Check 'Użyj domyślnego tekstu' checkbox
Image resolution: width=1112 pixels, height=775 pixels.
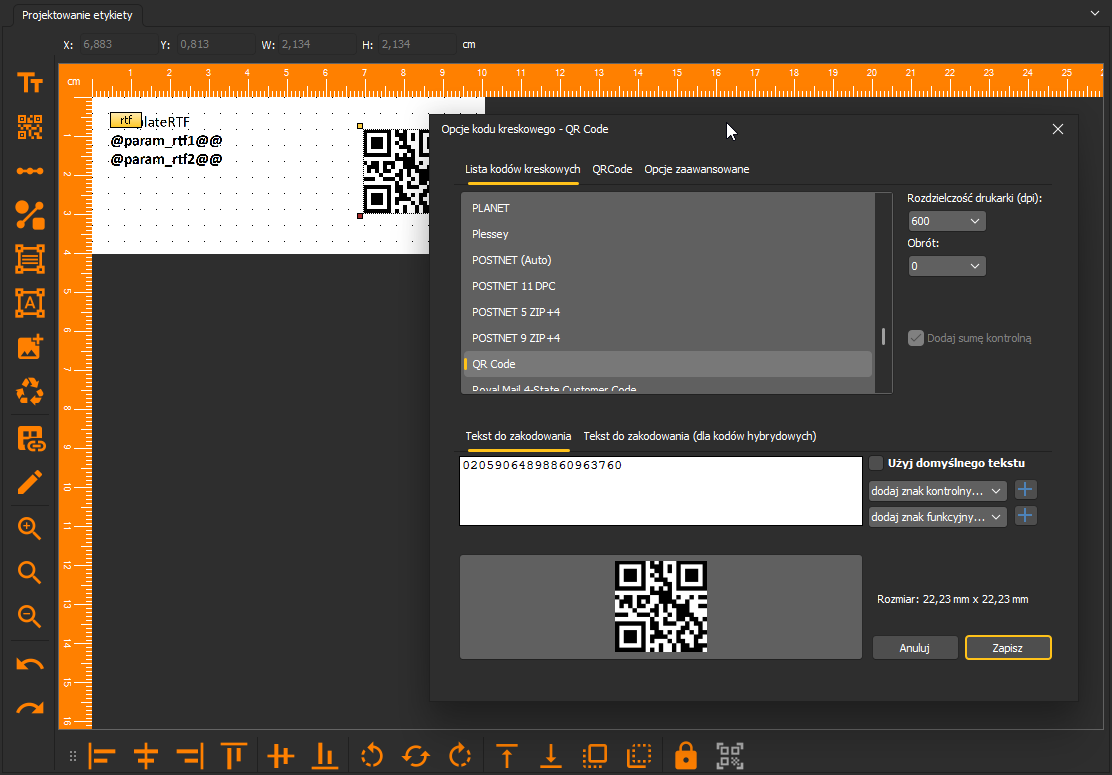pos(877,463)
